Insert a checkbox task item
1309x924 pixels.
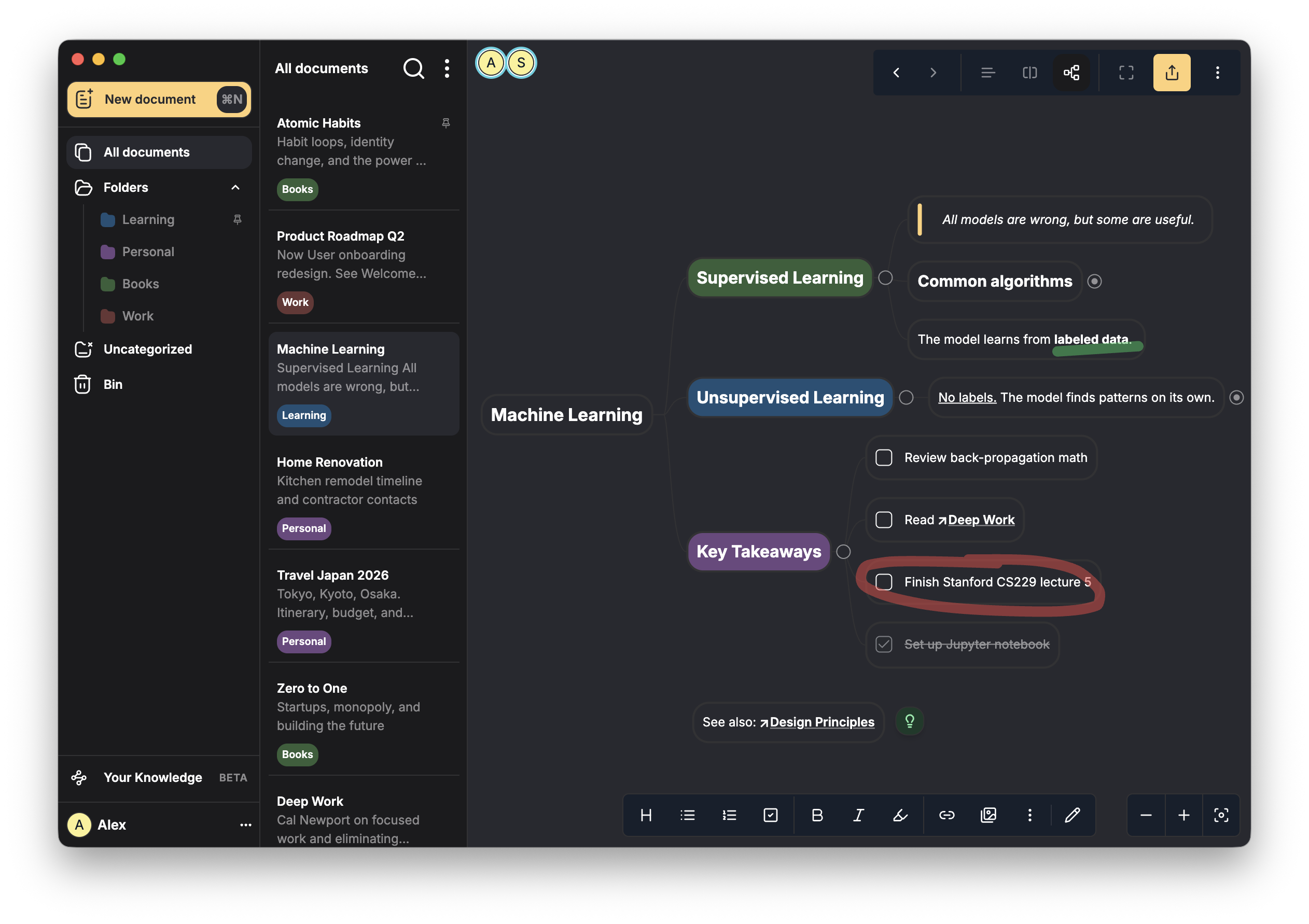click(x=770, y=815)
